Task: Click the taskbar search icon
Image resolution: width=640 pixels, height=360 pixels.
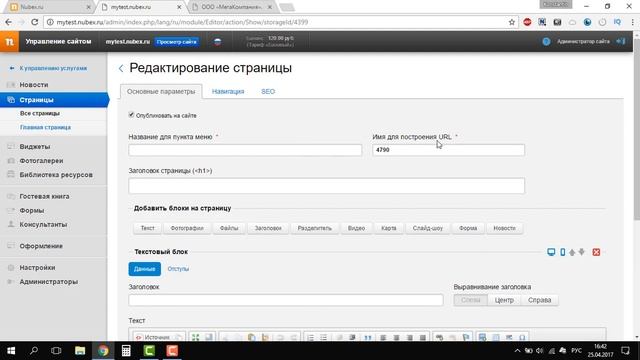Action: 34,351
